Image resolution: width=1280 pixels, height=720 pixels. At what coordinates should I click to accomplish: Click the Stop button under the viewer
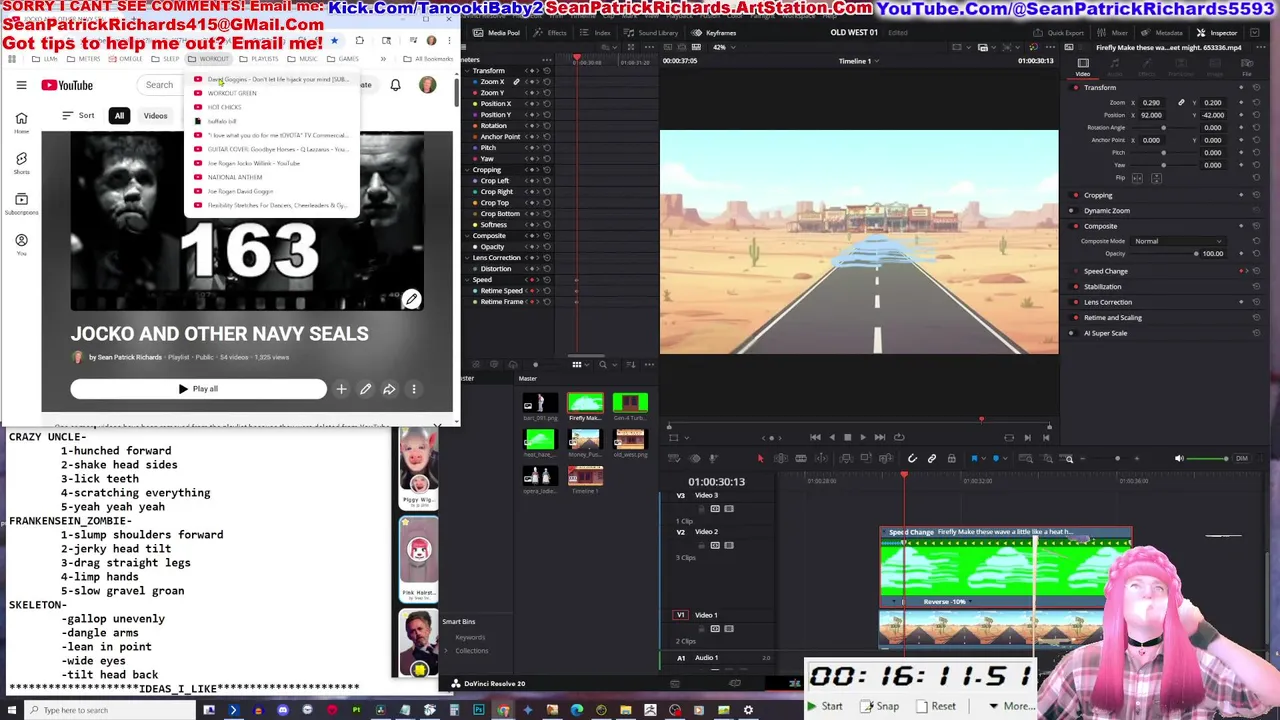click(847, 437)
